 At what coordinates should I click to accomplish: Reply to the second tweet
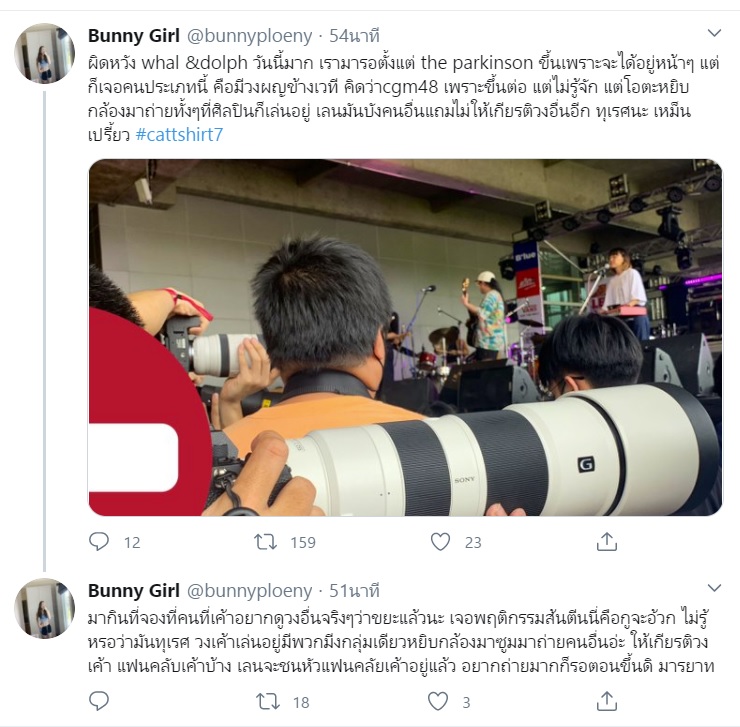click(99, 701)
